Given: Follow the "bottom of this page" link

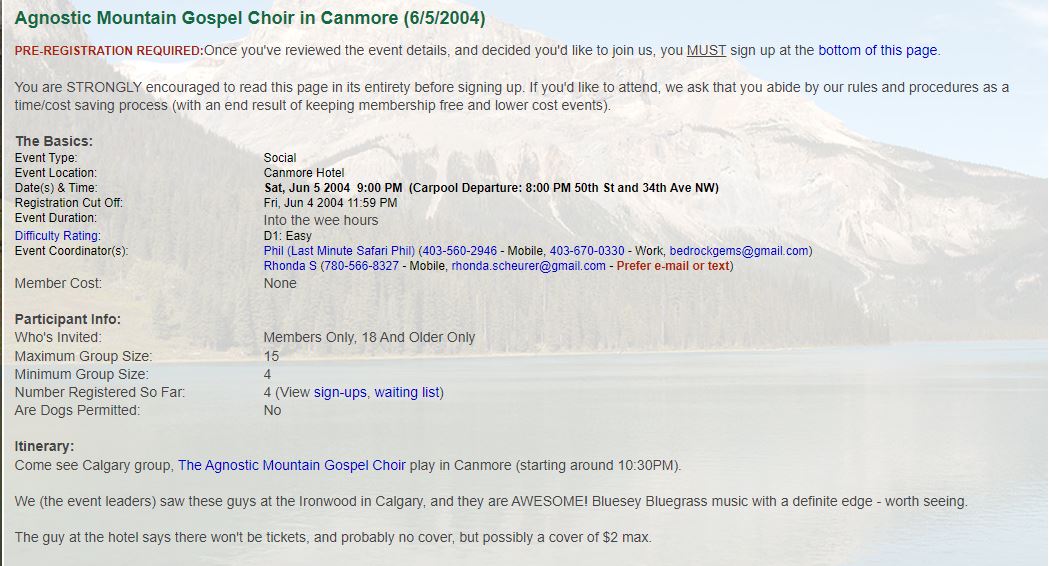Looking at the screenshot, I should coord(878,51).
